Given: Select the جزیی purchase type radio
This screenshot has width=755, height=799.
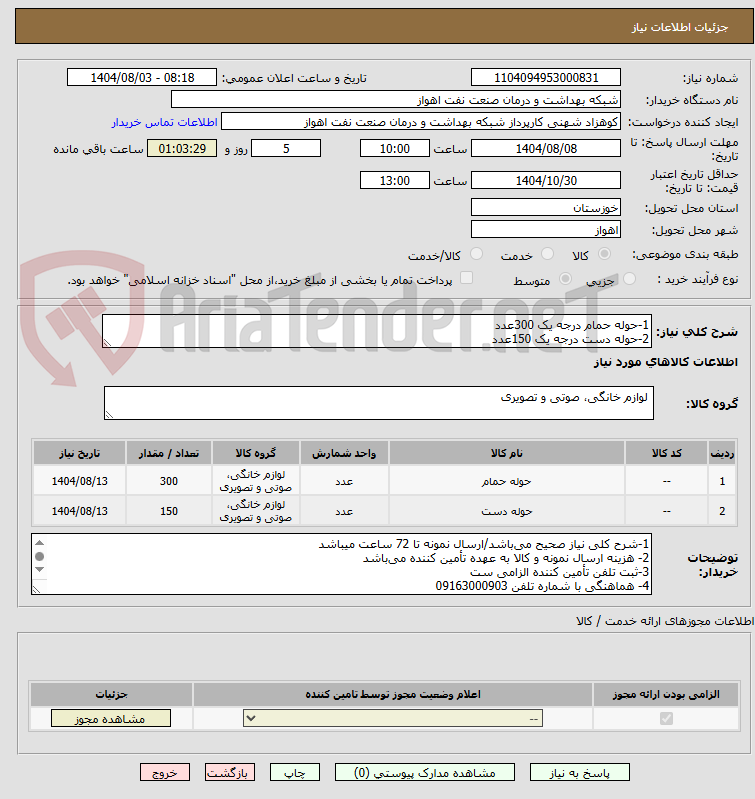Looking at the screenshot, I should tap(630, 279).
